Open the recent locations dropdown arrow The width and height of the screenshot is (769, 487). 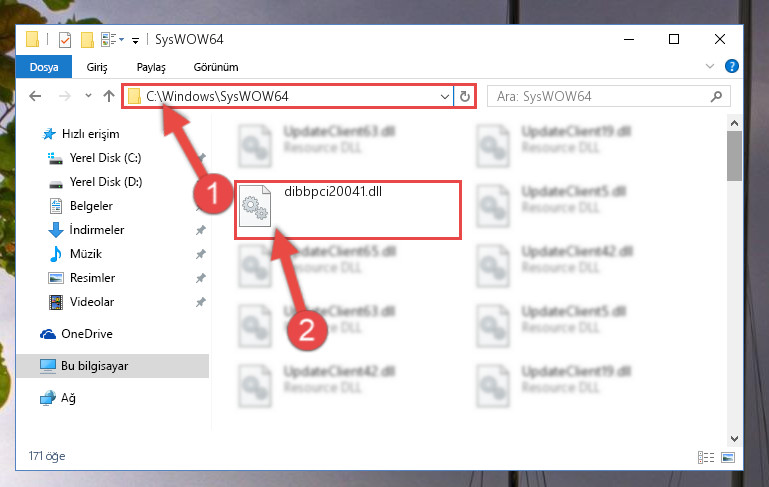88,96
